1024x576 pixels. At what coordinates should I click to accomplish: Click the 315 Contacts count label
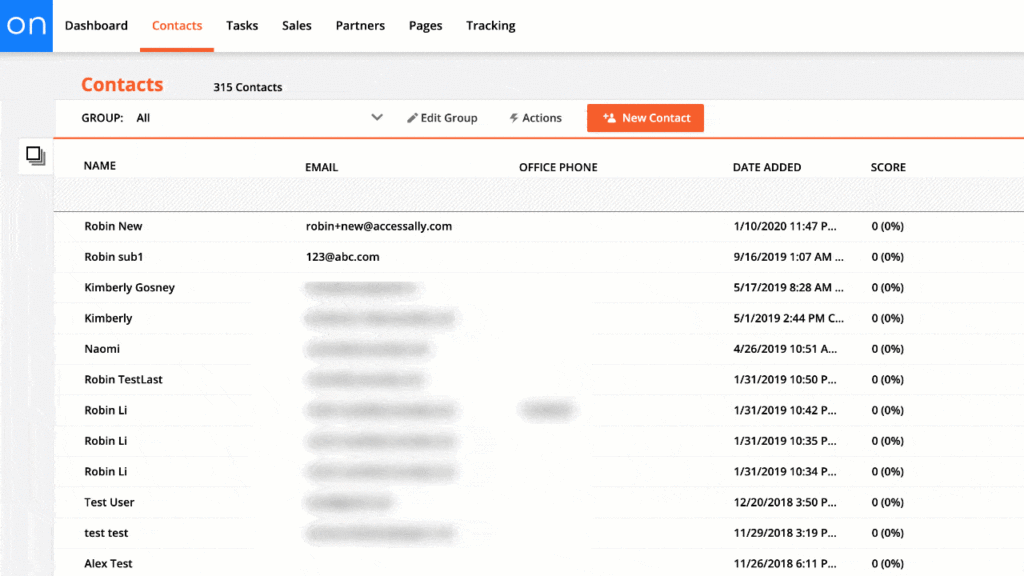(247, 87)
